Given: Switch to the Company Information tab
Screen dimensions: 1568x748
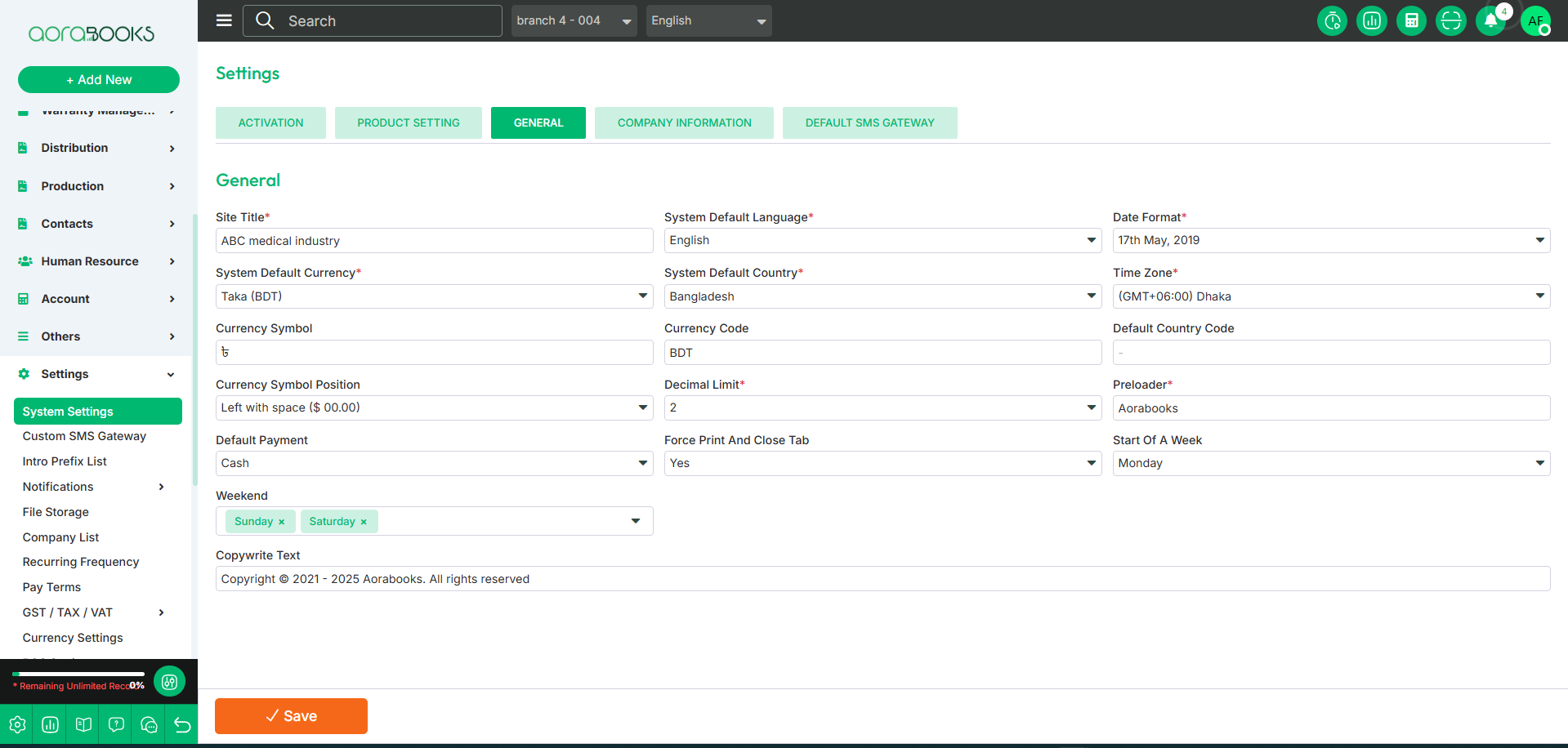Looking at the screenshot, I should 684,122.
